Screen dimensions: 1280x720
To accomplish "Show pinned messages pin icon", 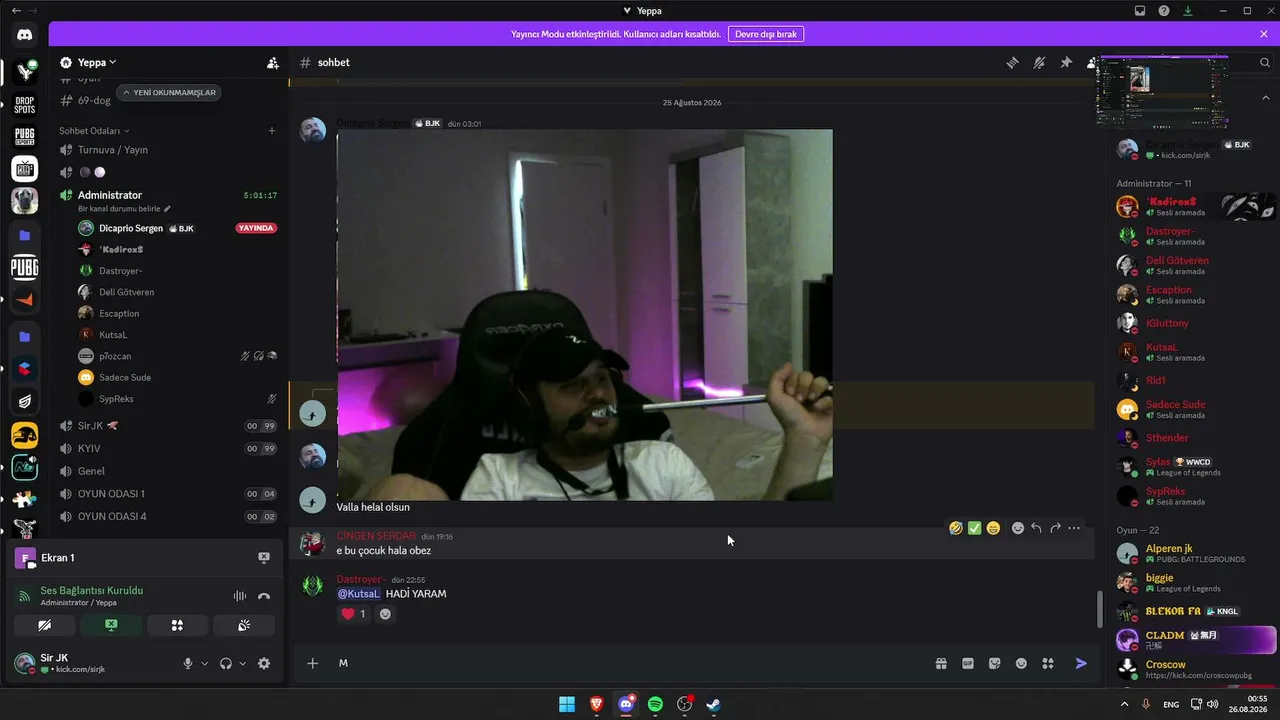I will point(1066,62).
